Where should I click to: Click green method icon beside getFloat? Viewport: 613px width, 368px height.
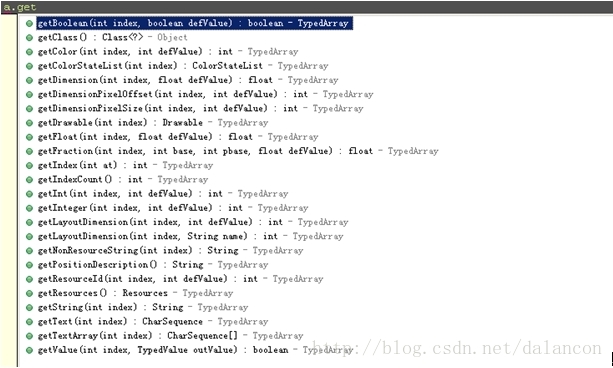(29, 137)
